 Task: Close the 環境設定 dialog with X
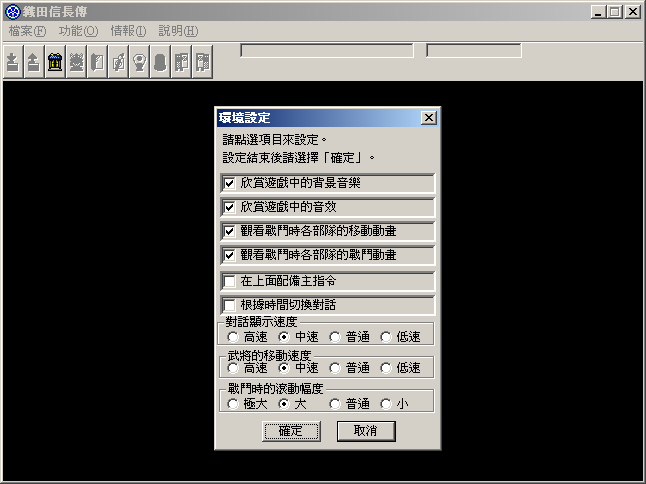click(x=429, y=118)
